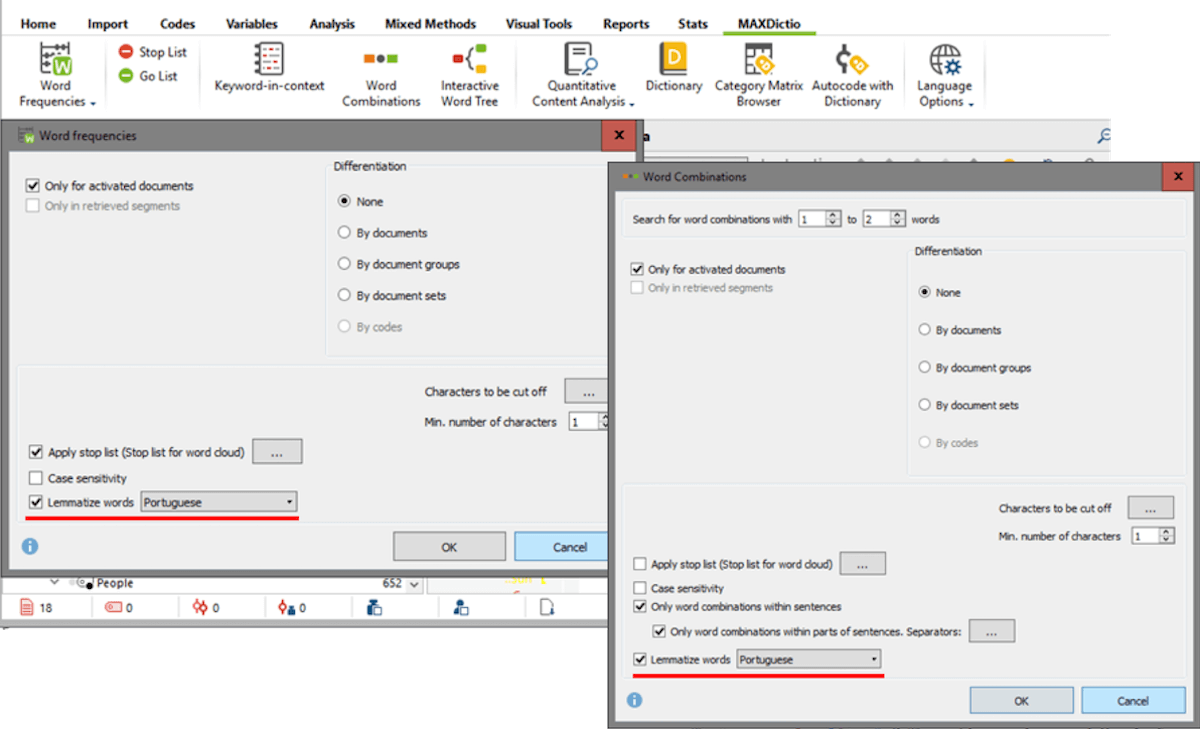Cancel the Word Combinations dialog
The height and width of the screenshot is (729, 1200).
1133,700
